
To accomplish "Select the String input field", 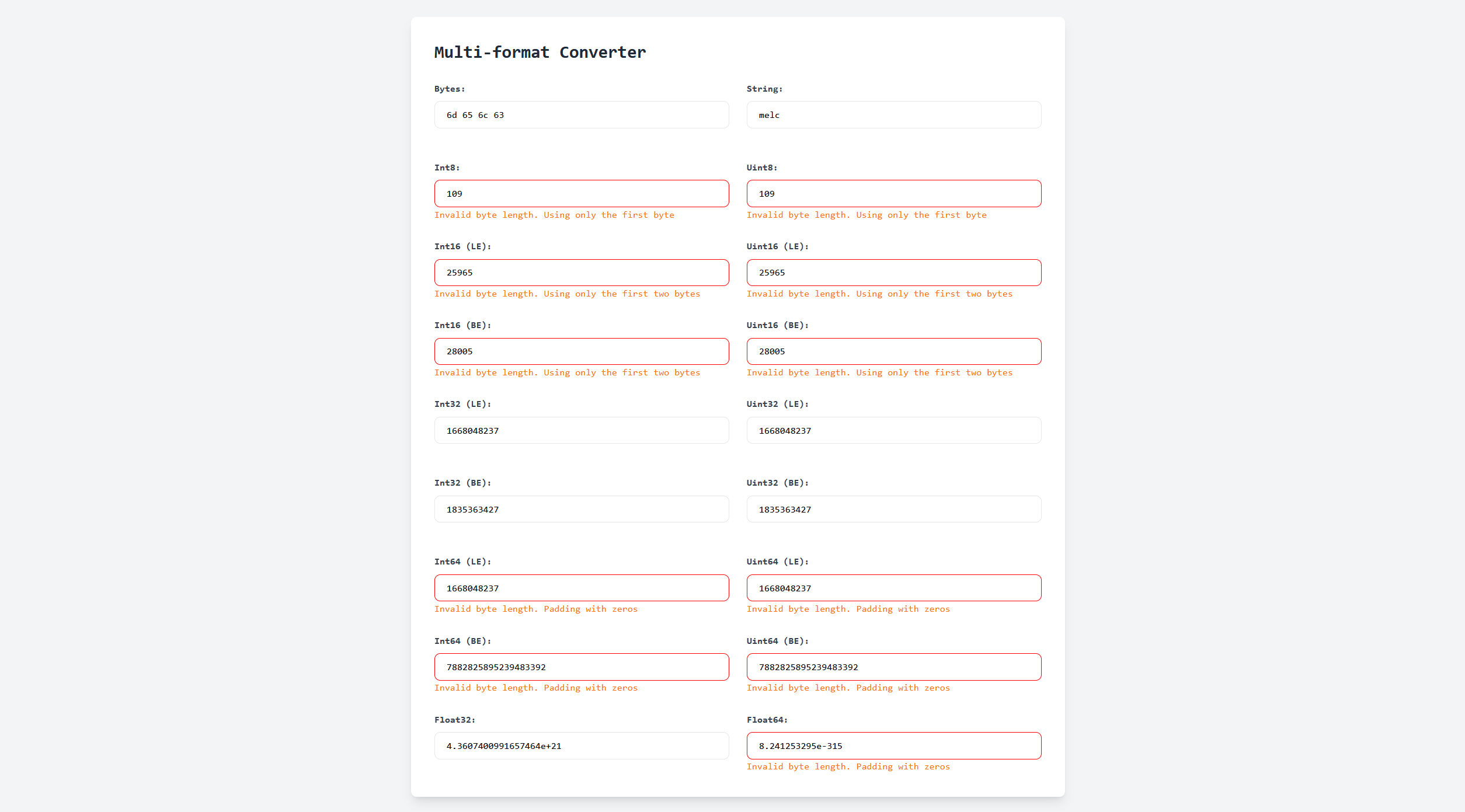I will (x=893, y=114).
